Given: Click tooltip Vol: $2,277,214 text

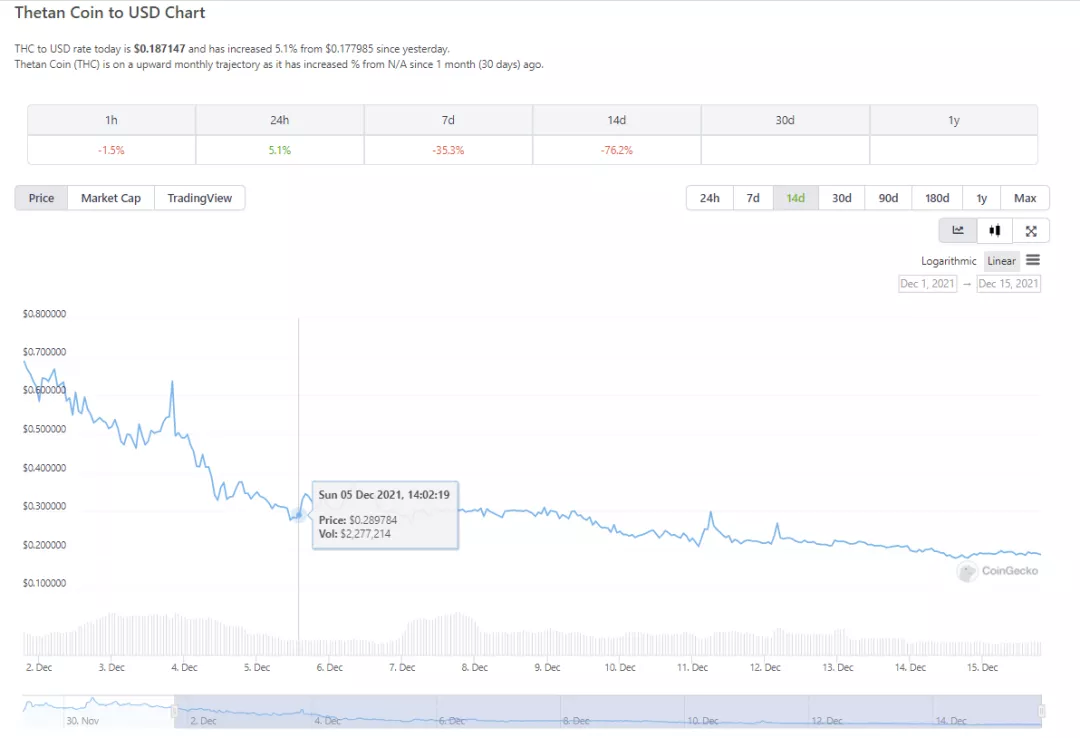Looking at the screenshot, I should [x=354, y=534].
